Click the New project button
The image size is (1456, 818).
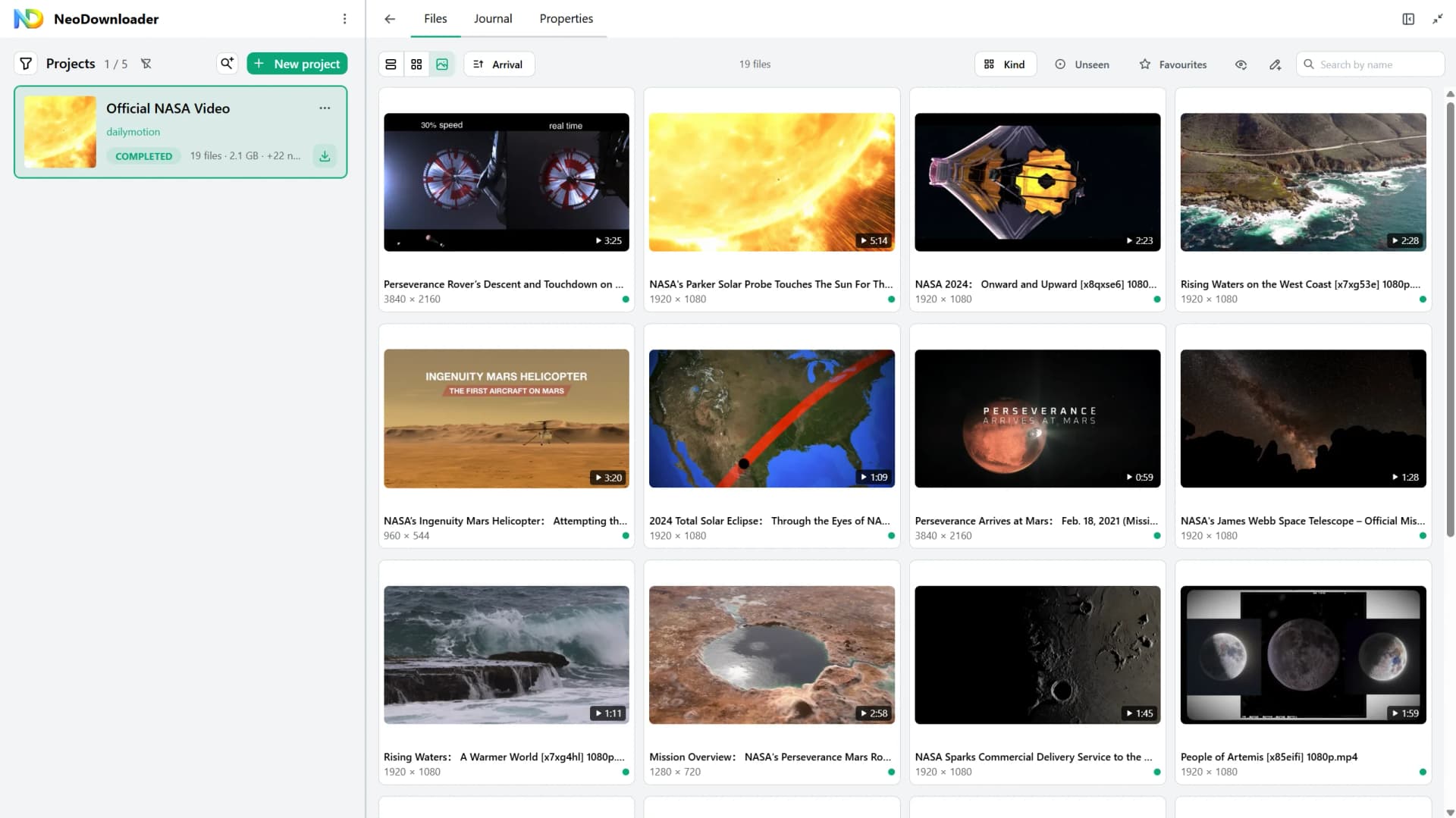[x=297, y=64]
